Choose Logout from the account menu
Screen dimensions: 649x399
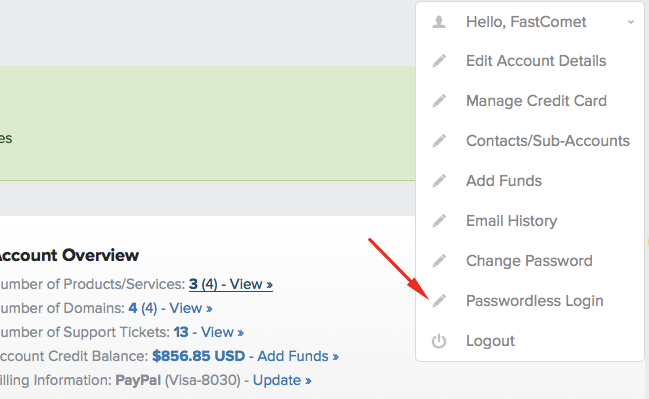490,341
